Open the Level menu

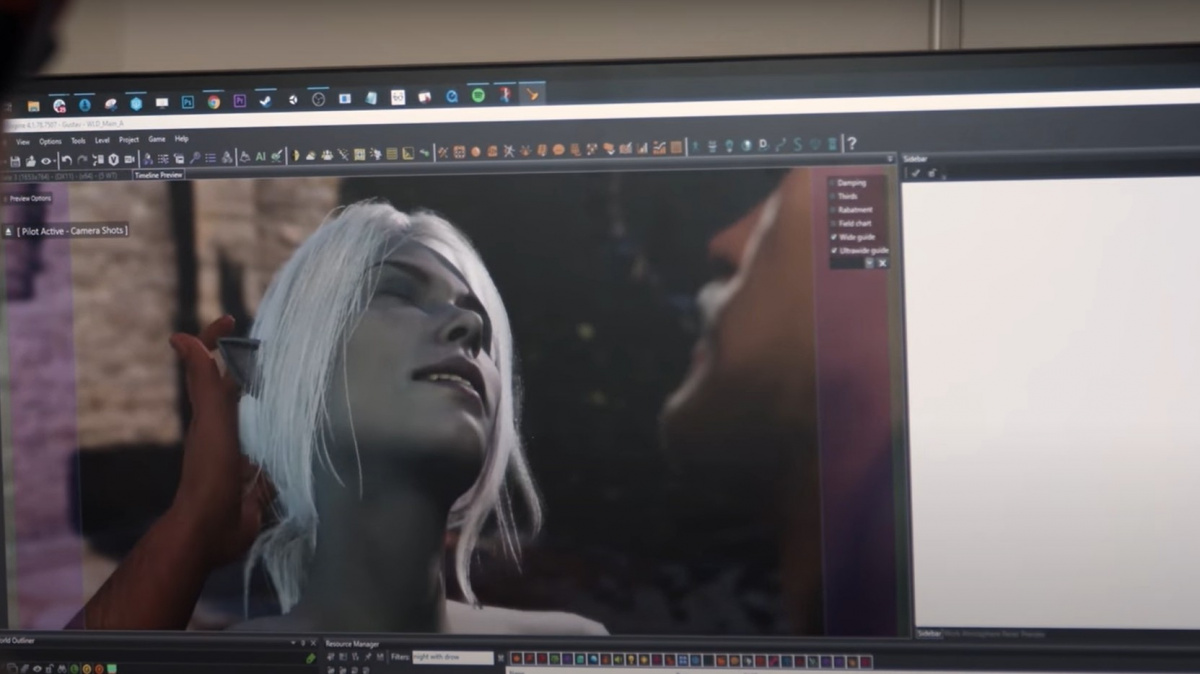(x=102, y=140)
